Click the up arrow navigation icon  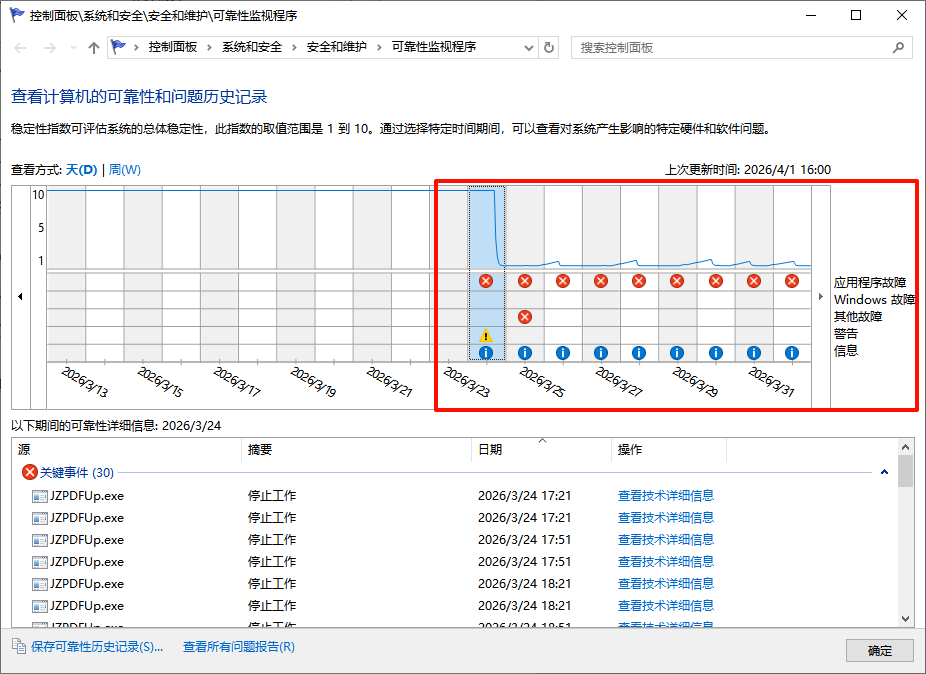click(x=94, y=47)
